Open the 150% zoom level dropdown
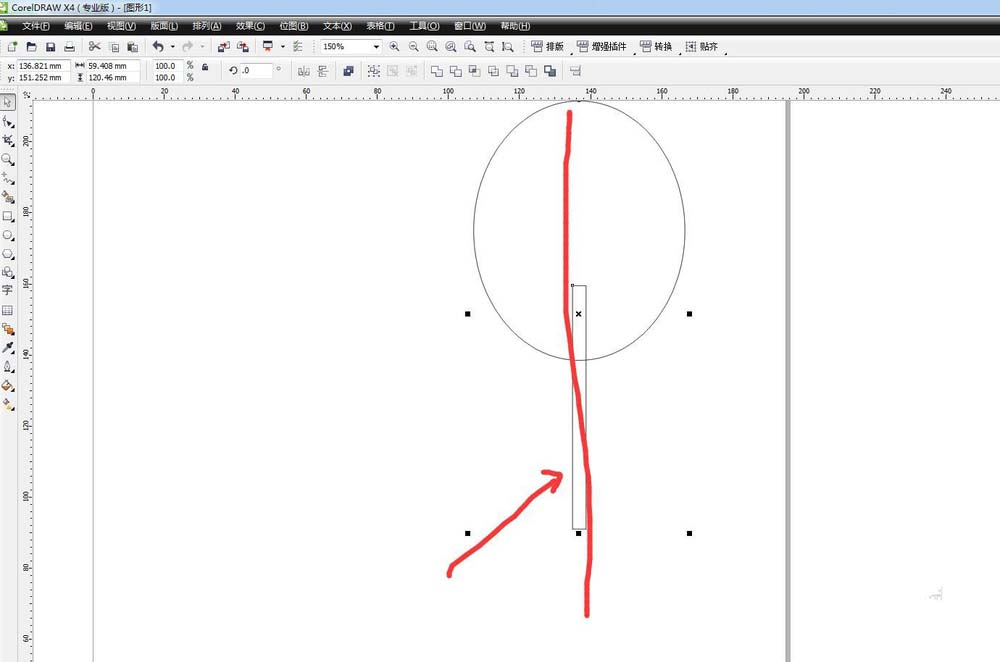The width and height of the screenshot is (1000, 662). click(376, 47)
